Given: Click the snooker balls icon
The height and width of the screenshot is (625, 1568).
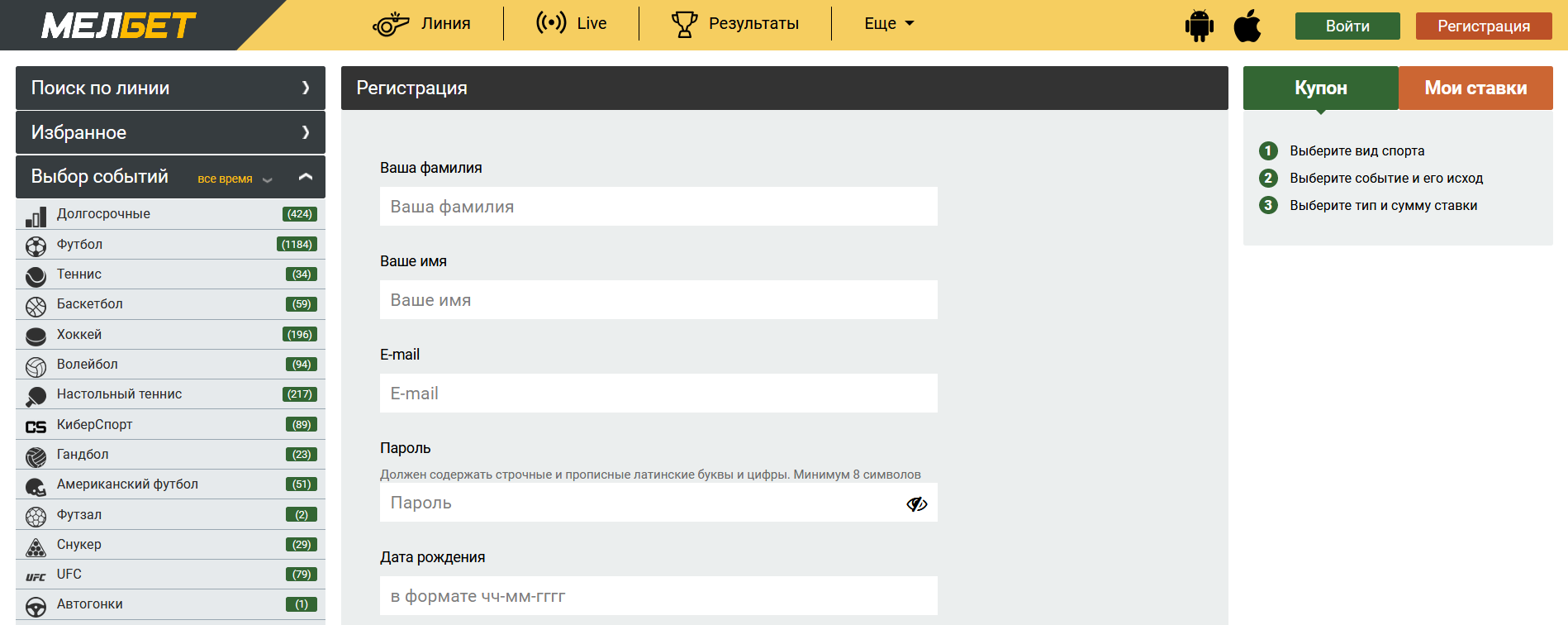Looking at the screenshot, I should [36, 546].
